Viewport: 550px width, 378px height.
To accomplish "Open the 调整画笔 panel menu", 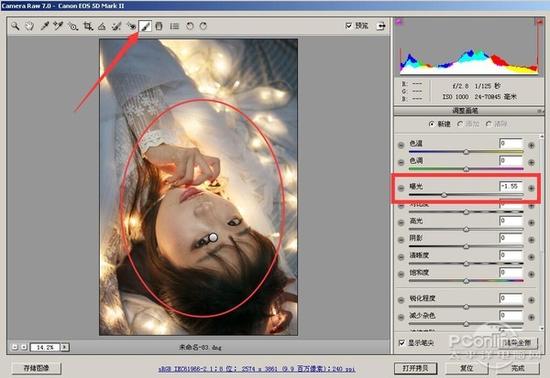I will tap(540, 111).
